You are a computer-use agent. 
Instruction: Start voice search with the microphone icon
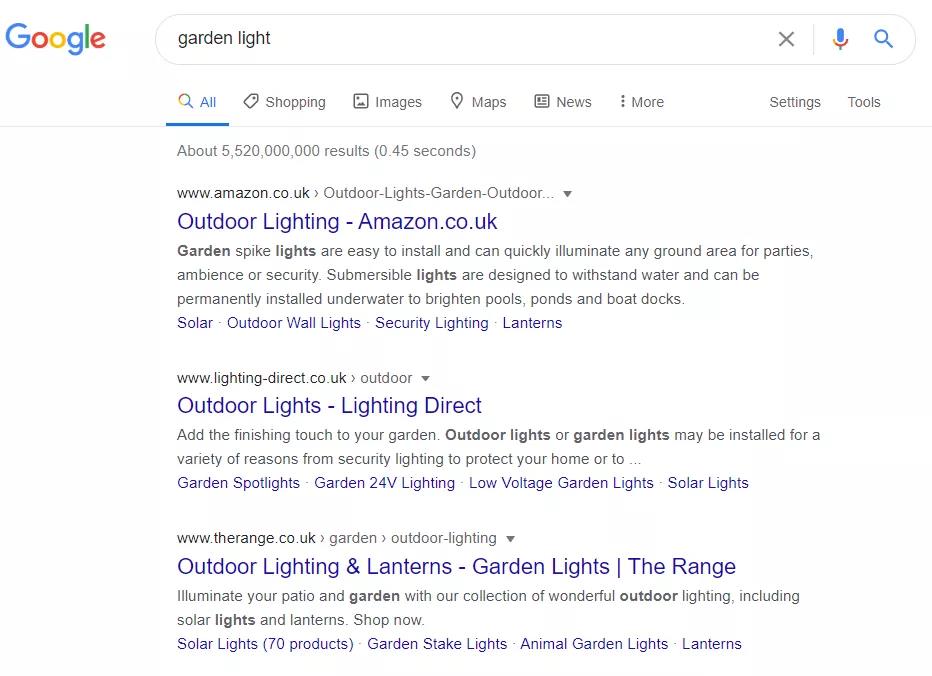click(840, 39)
